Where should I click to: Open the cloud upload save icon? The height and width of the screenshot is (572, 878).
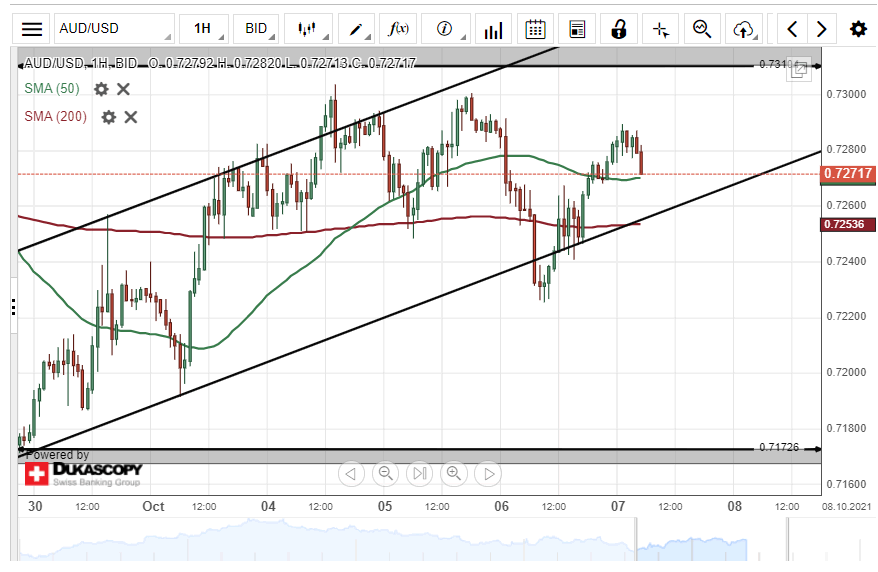point(743,29)
